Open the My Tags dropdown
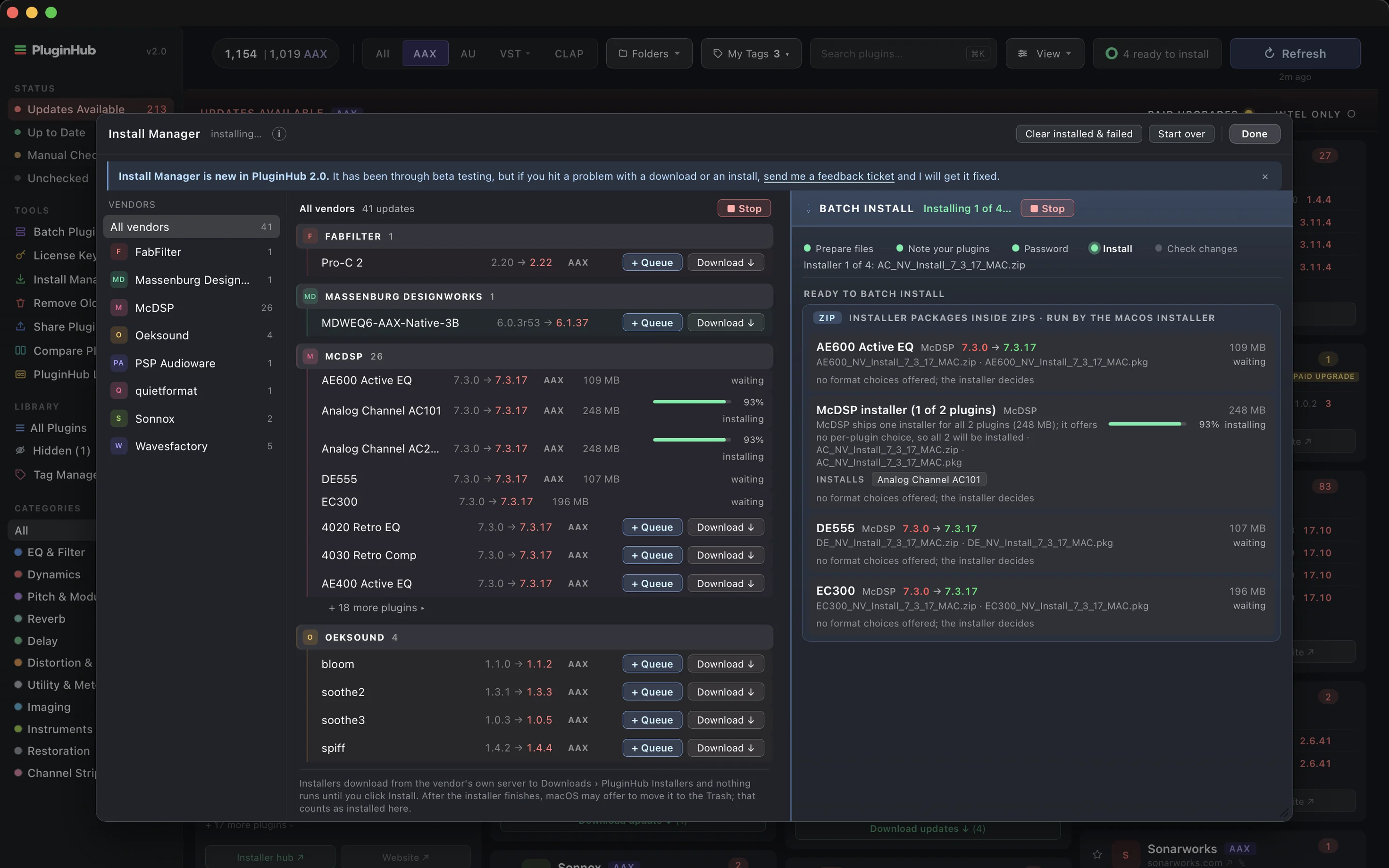 point(751,53)
